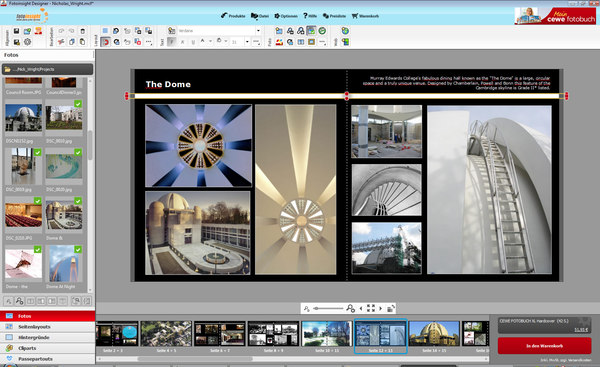Click the page zoom slider
Screen dimensions: 600x367
(328, 308)
